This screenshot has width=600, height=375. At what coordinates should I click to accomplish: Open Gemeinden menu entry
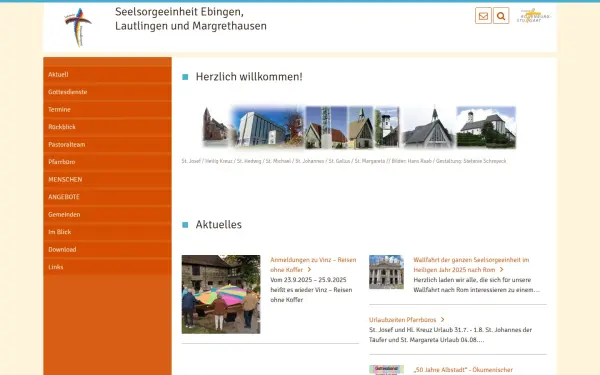108,215
